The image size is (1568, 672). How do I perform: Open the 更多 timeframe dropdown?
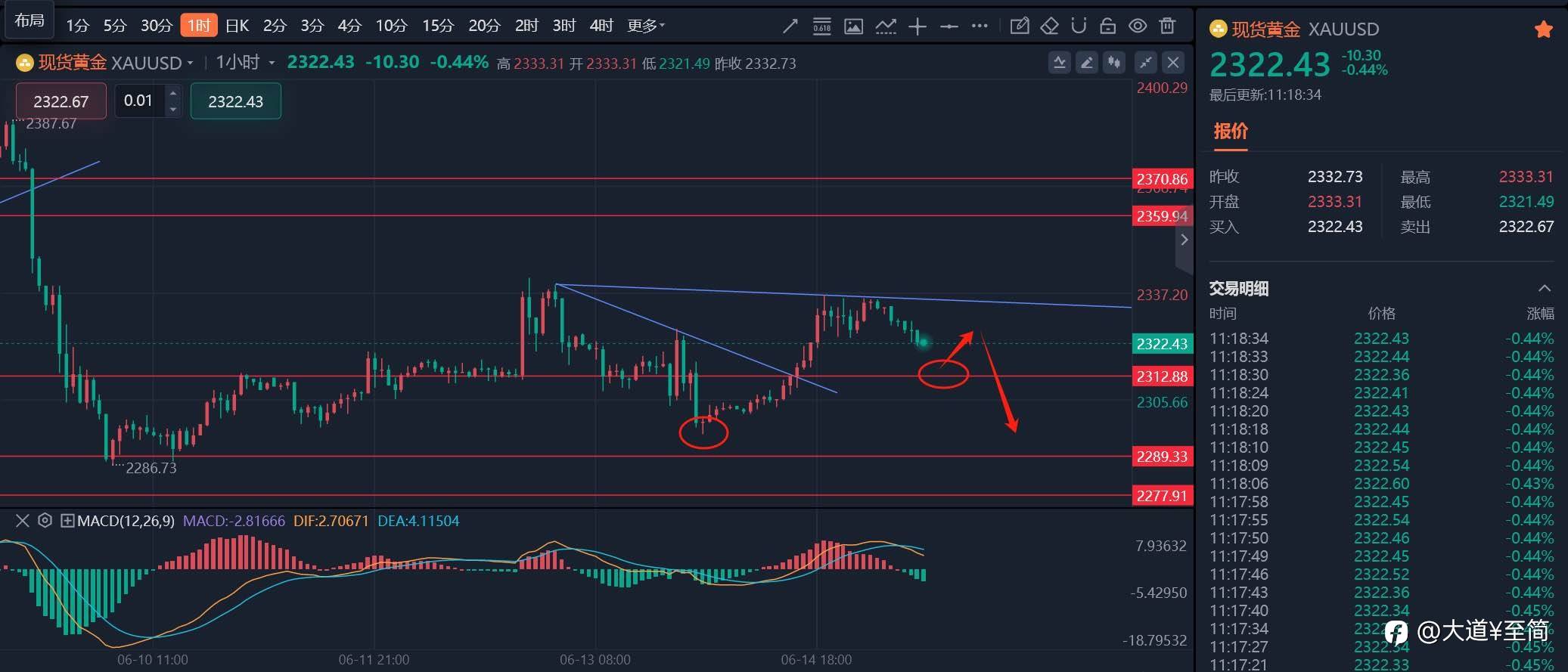pyautogui.click(x=645, y=26)
